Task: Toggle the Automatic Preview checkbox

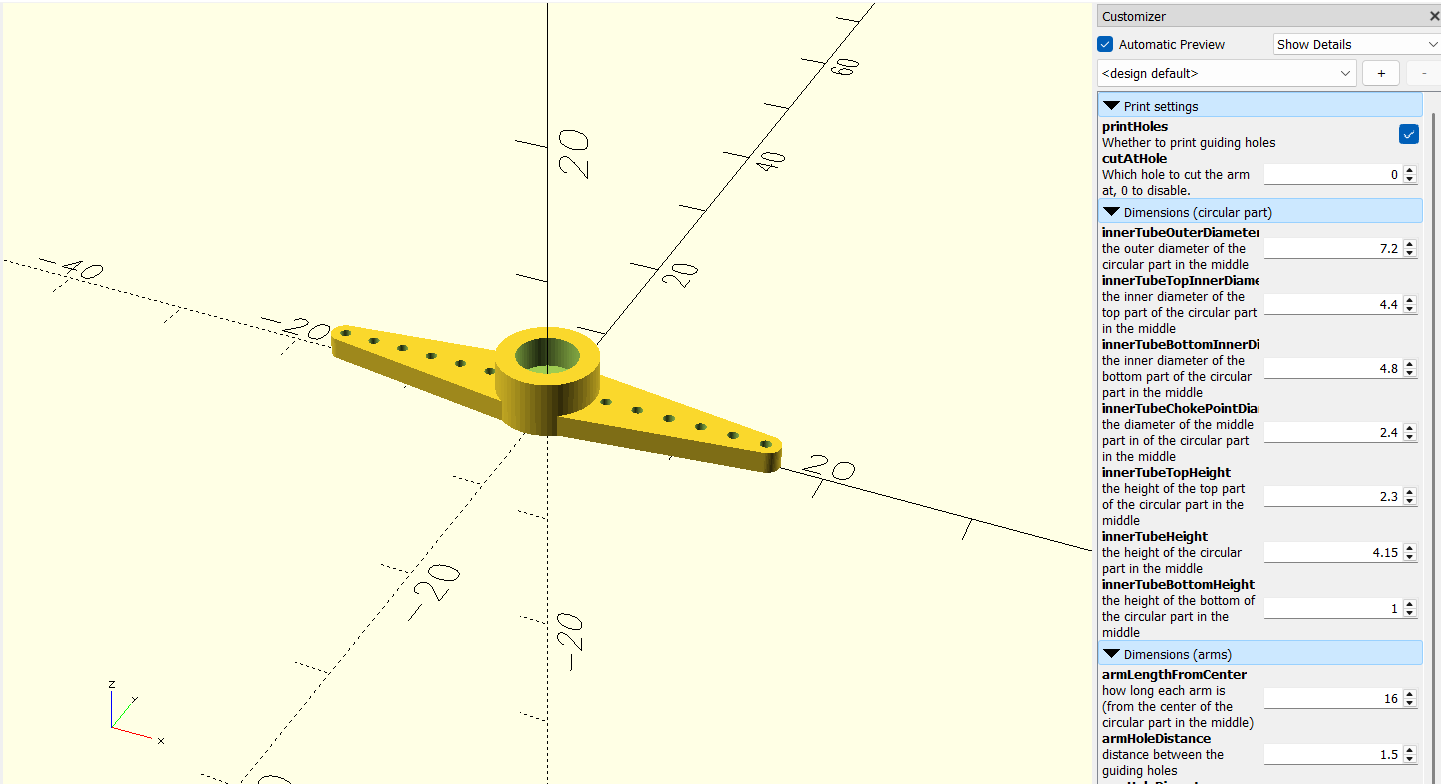Action: 1105,44
